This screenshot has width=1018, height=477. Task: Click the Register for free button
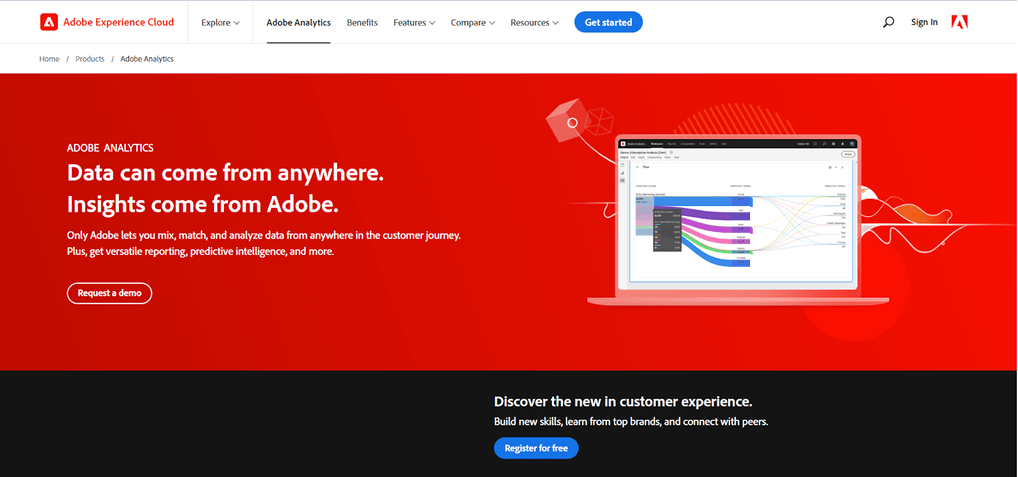536,448
